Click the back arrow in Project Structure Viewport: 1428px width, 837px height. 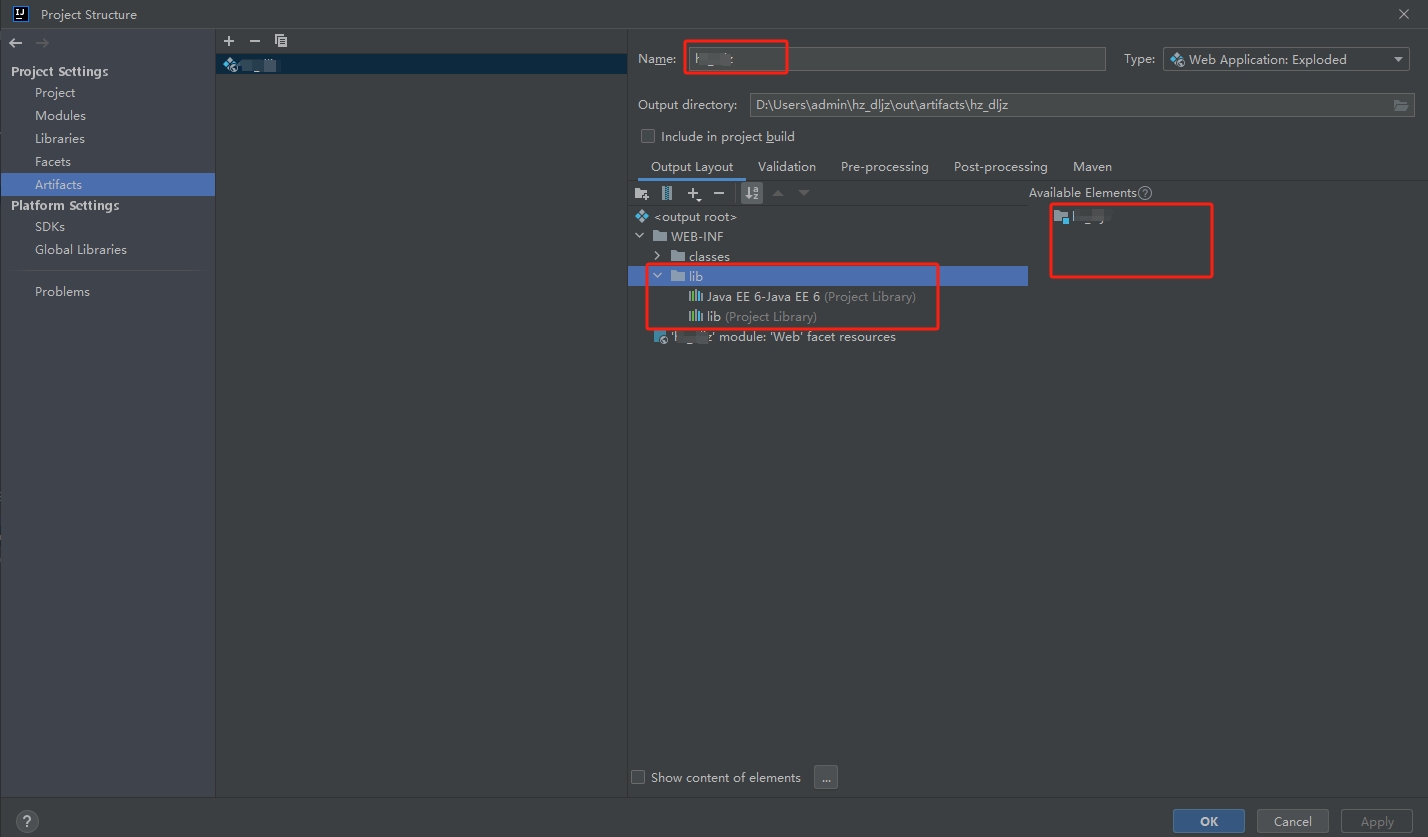16,43
